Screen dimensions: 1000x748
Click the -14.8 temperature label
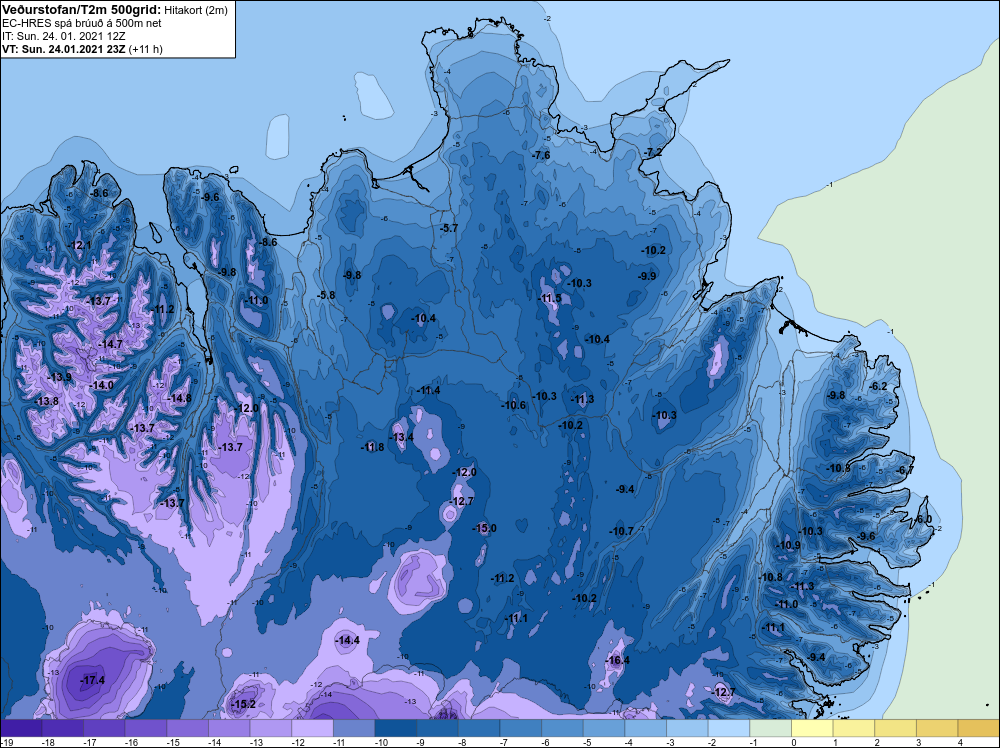[x=179, y=398]
